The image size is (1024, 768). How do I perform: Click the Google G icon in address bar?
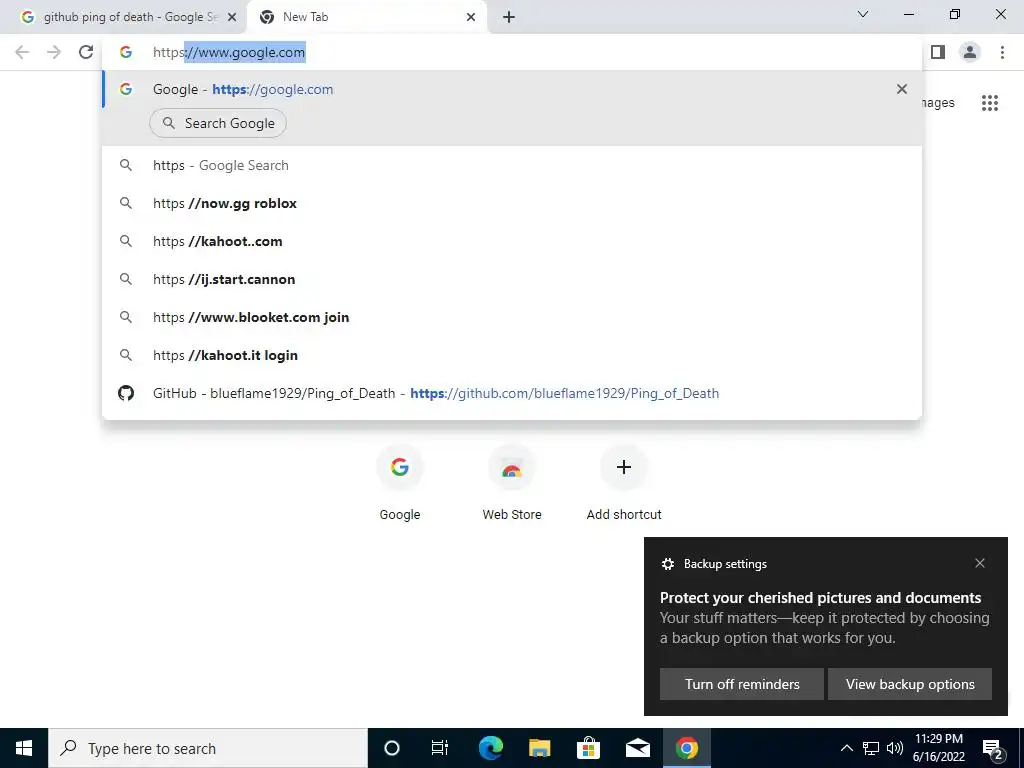point(126,52)
